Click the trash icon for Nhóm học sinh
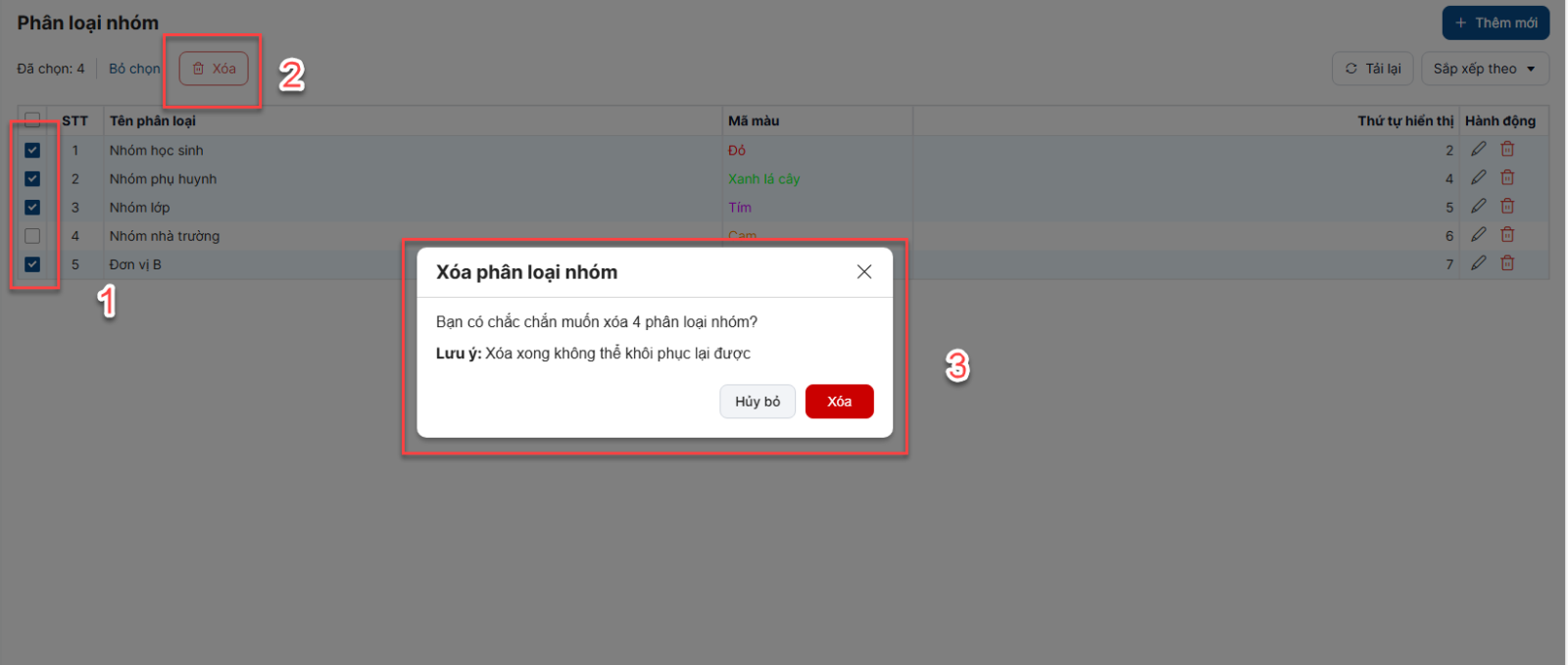Screen dimensions: 1568x665 1507,149
